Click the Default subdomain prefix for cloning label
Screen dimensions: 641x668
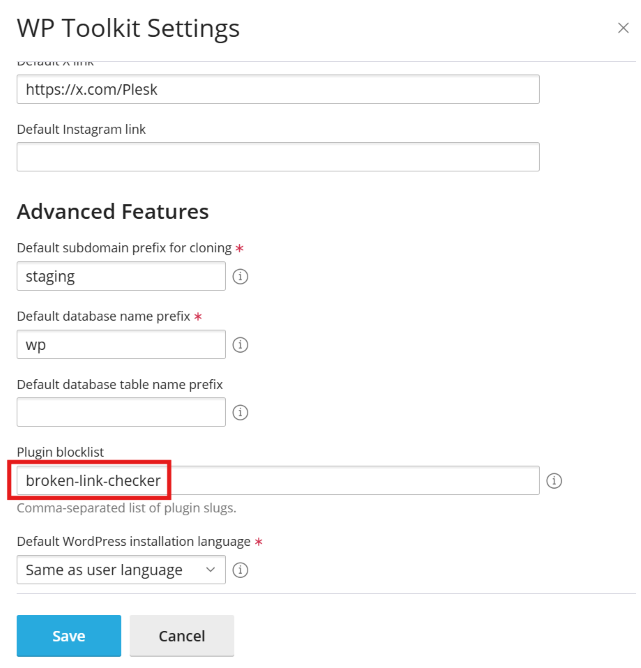[x=124, y=247]
